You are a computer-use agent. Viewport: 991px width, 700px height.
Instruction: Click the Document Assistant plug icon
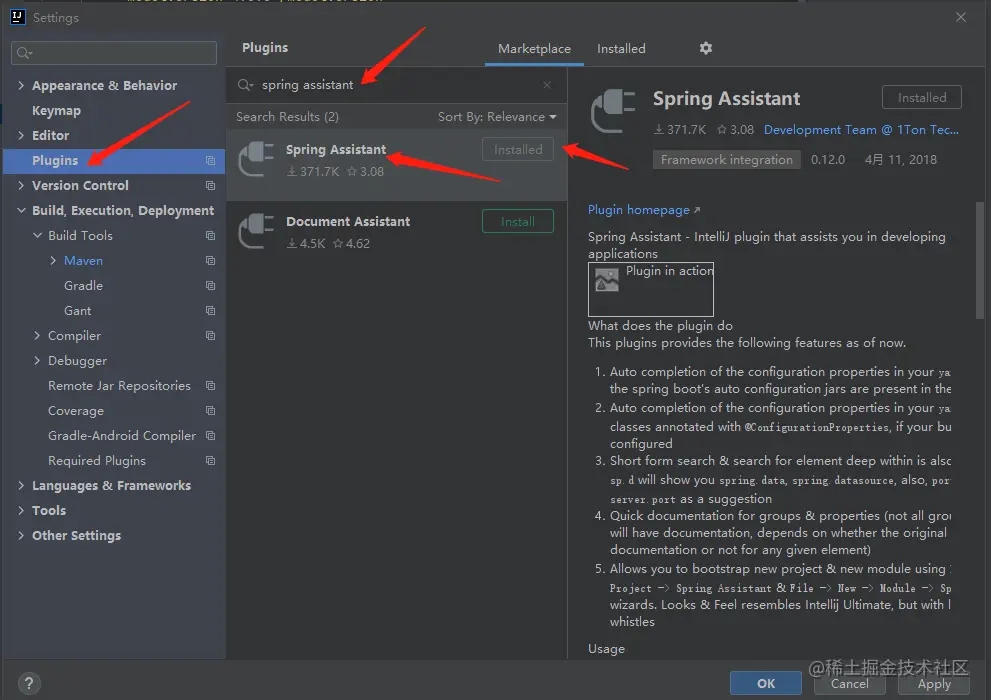[x=256, y=231]
